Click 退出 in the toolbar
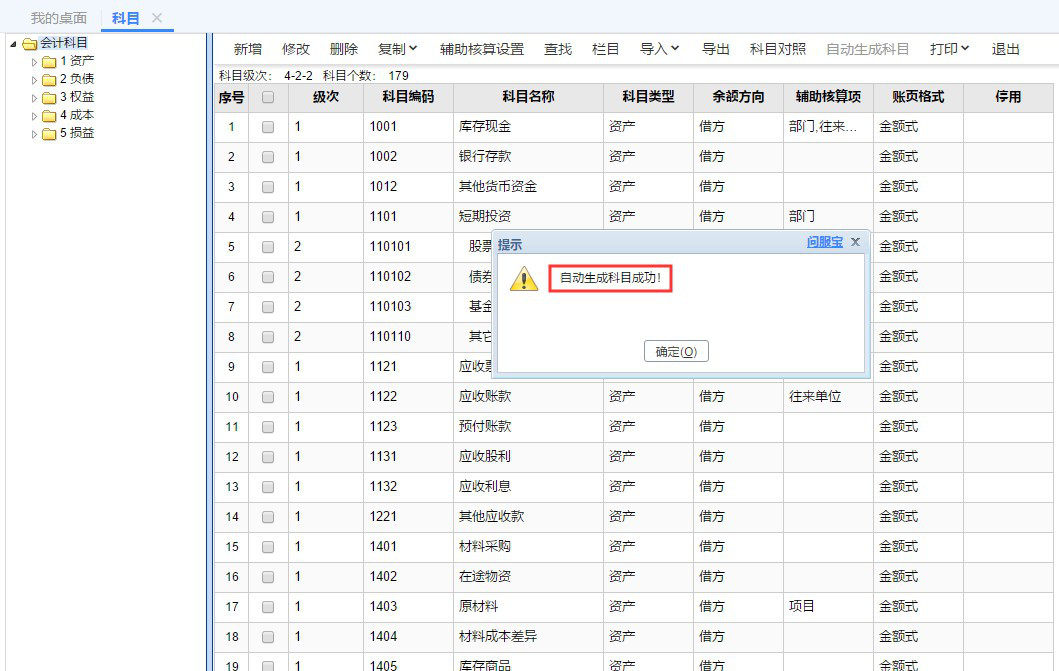1059x671 pixels. [1005, 49]
